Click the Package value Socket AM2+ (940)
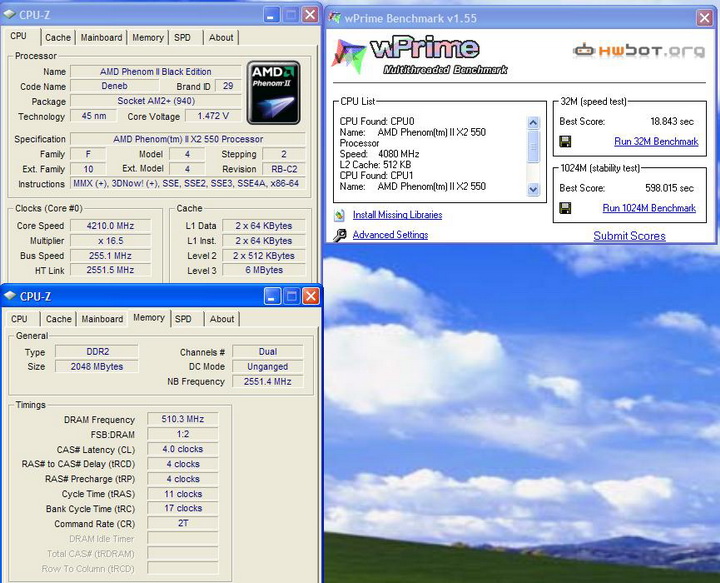The height and width of the screenshot is (583, 720). click(x=156, y=101)
